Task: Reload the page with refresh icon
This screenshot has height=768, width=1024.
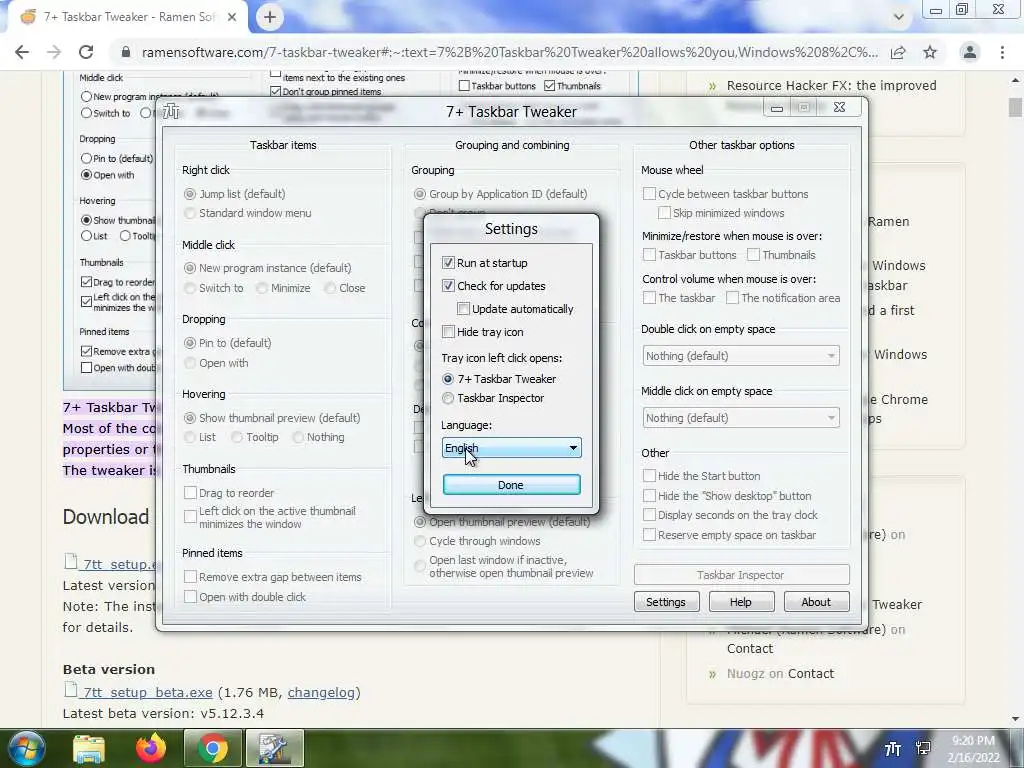Action: tap(86, 52)
